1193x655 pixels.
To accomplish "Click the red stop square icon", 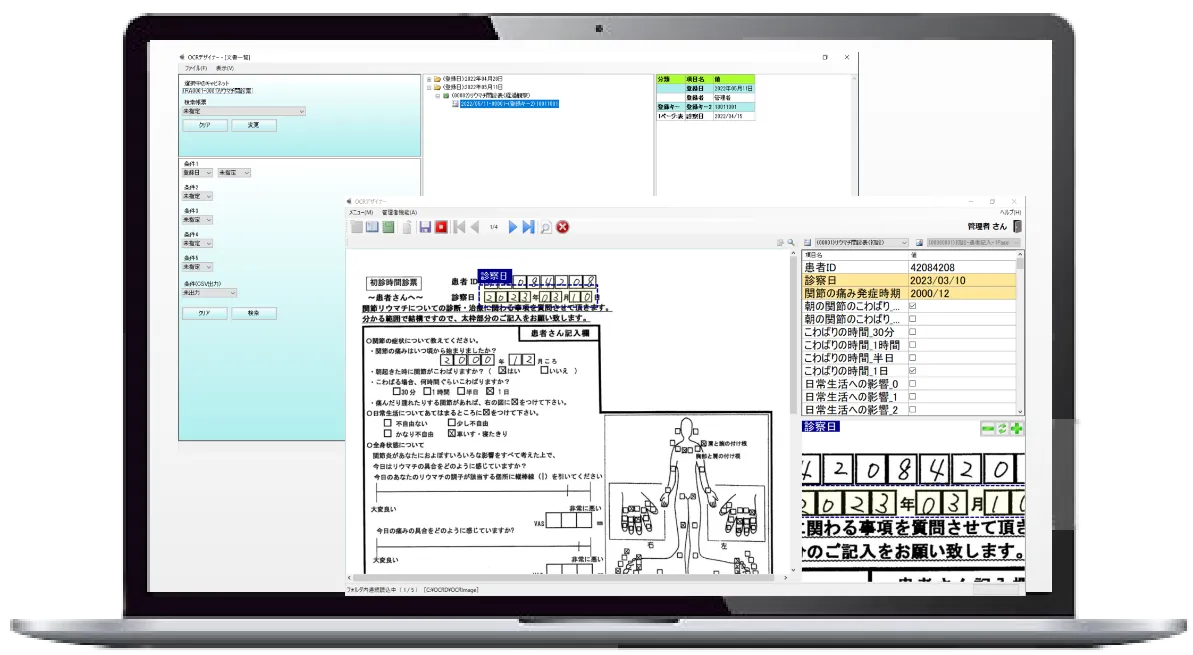I will pos(441,228).
